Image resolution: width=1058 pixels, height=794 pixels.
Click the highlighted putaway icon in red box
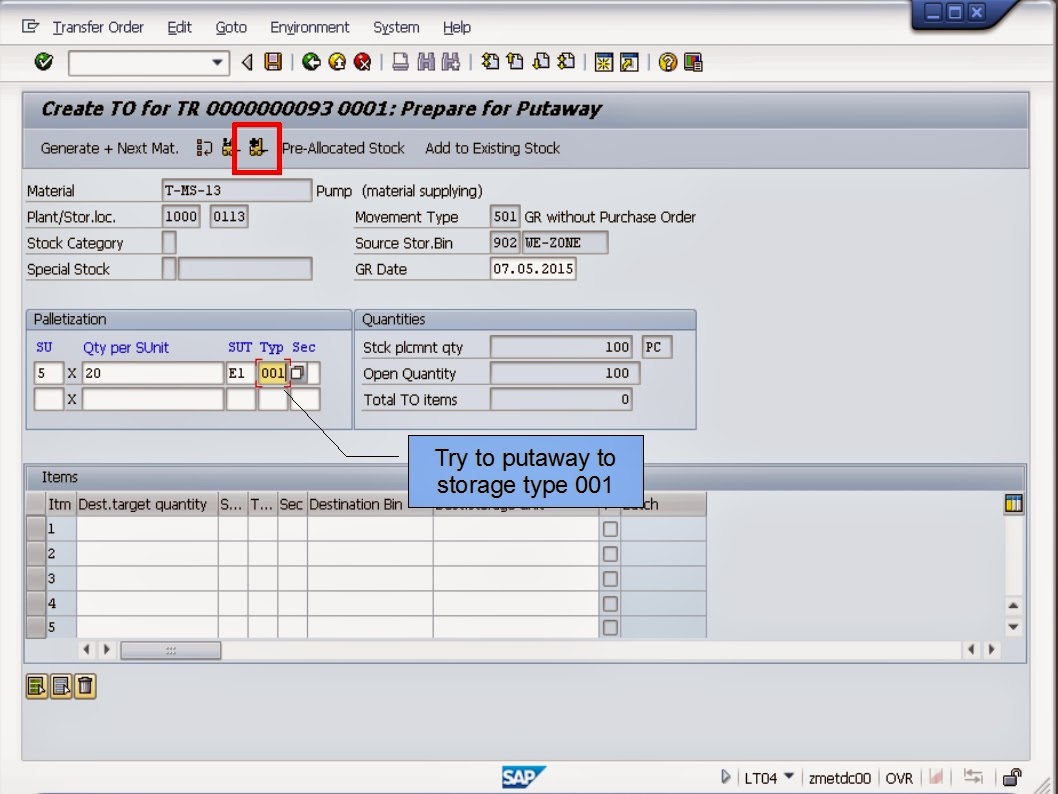click(x=257, y=148)
